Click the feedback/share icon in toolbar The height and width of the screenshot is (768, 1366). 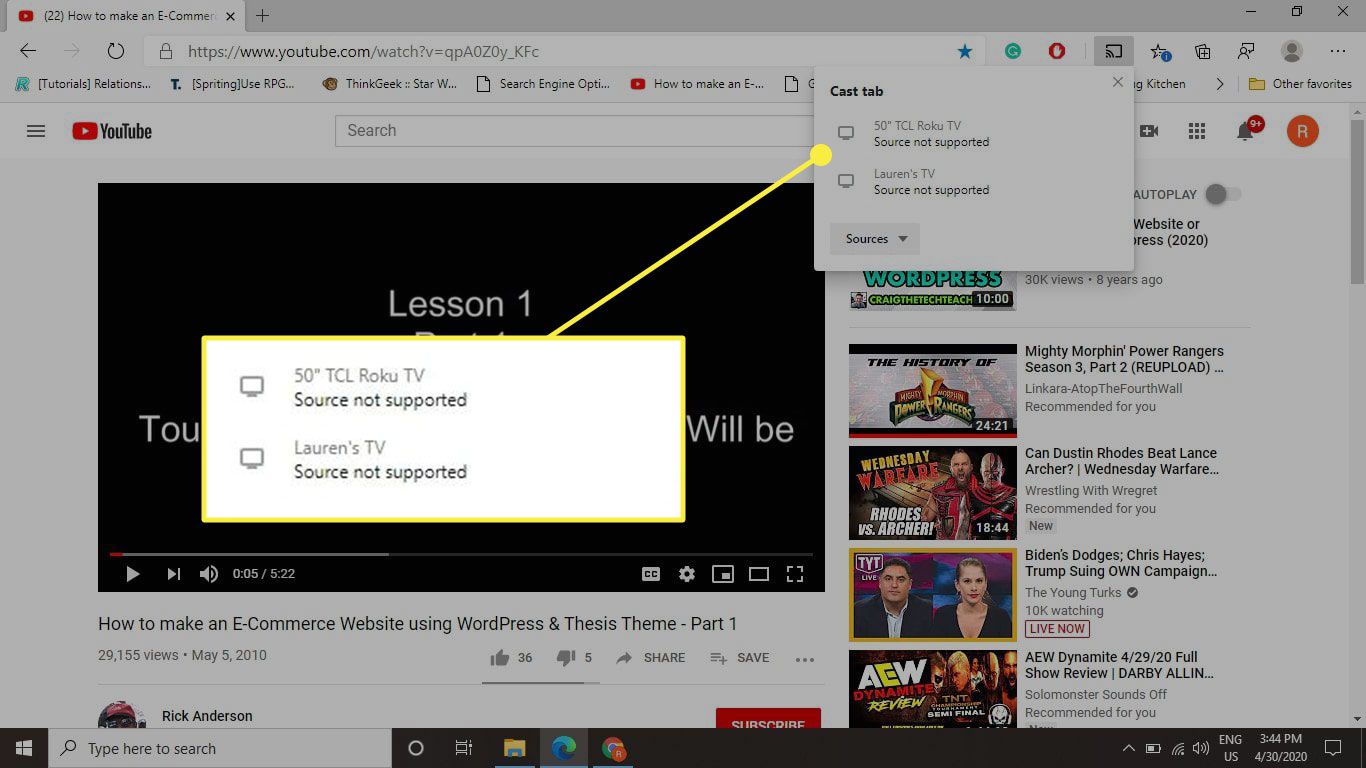pos(1246,51)
